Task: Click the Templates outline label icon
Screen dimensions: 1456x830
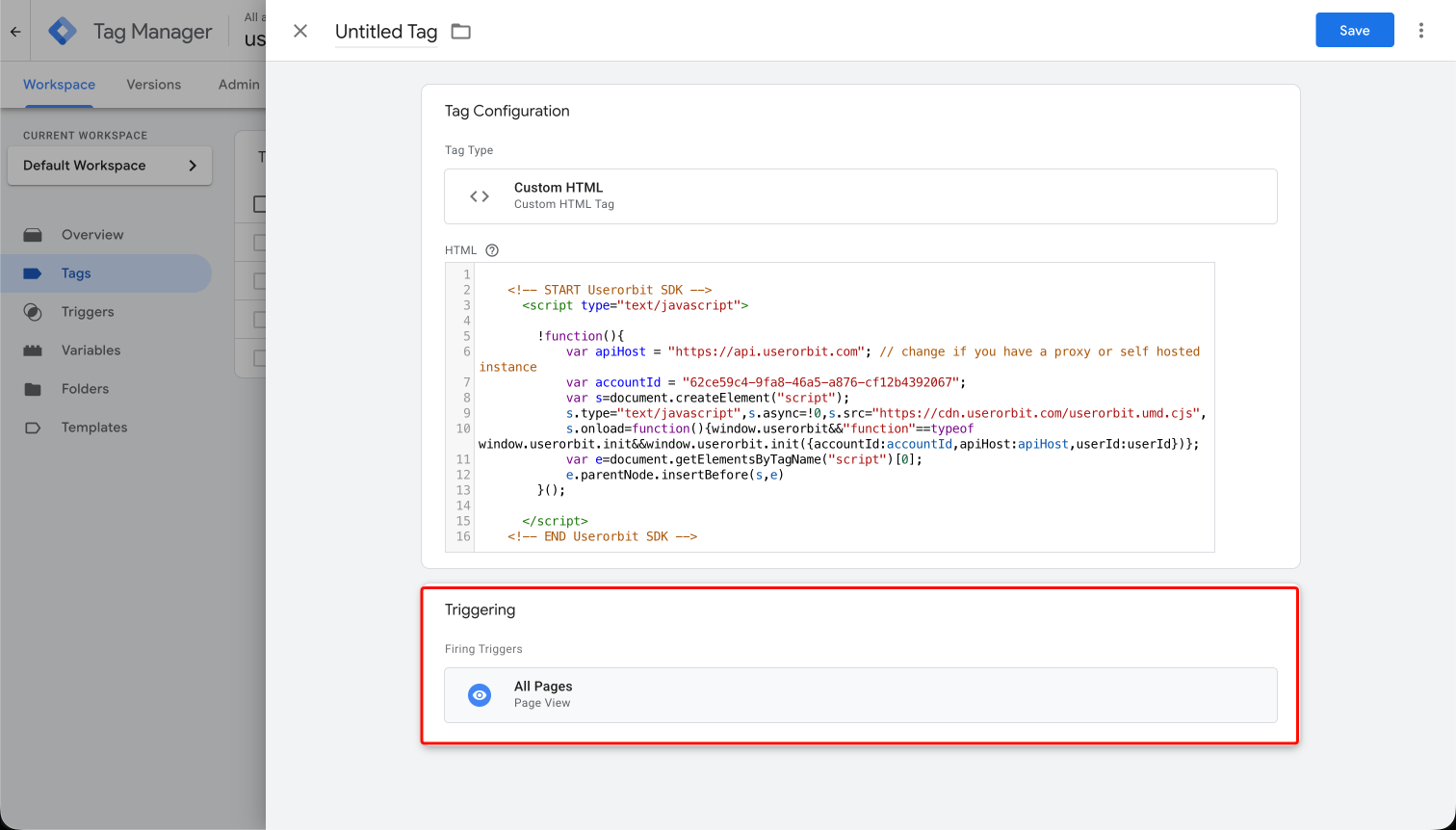Action: (x=33, y=428)
